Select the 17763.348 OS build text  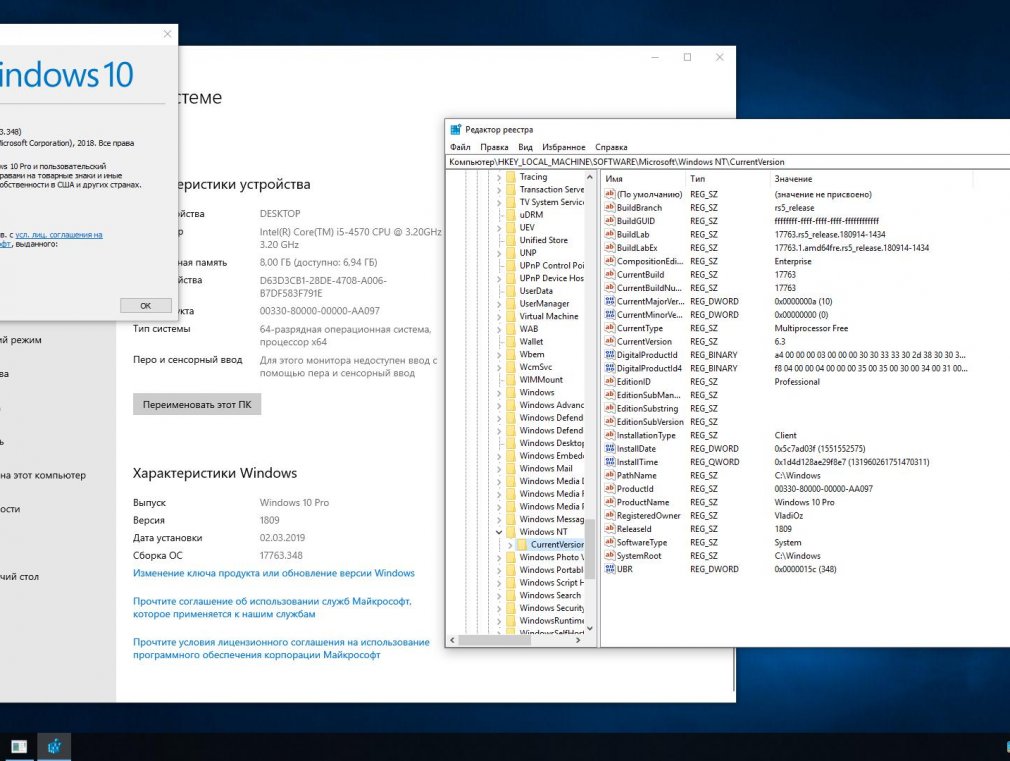pyautogui.click(x=281, y=555)
